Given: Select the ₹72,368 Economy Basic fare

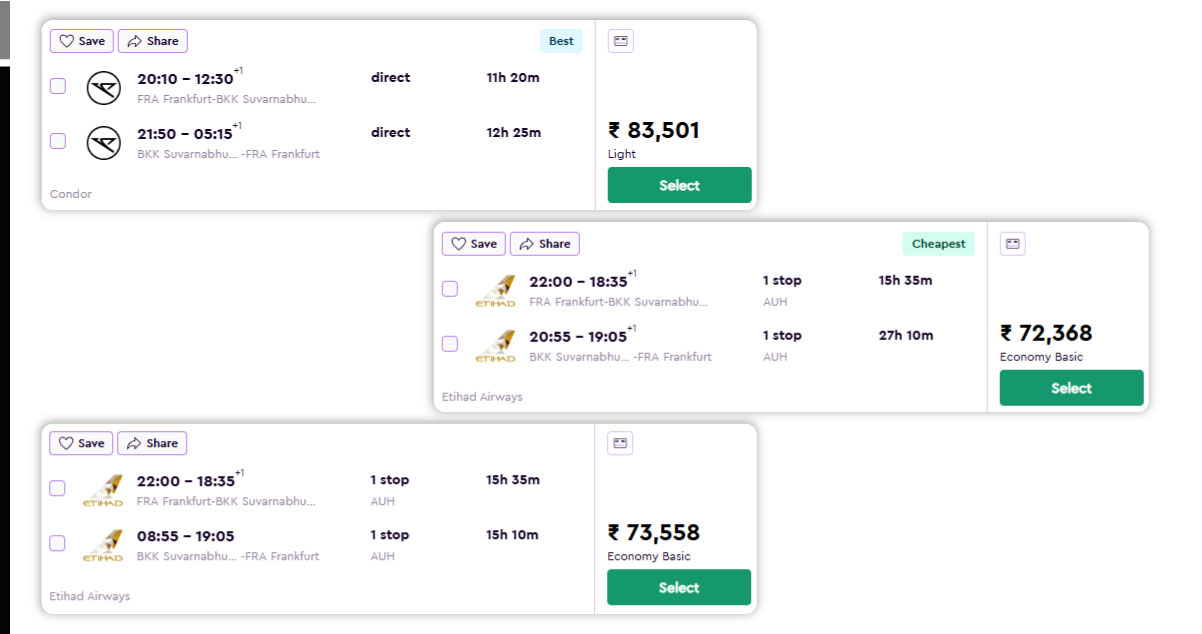Looking at the screenshot, I should pos(1071,388).
